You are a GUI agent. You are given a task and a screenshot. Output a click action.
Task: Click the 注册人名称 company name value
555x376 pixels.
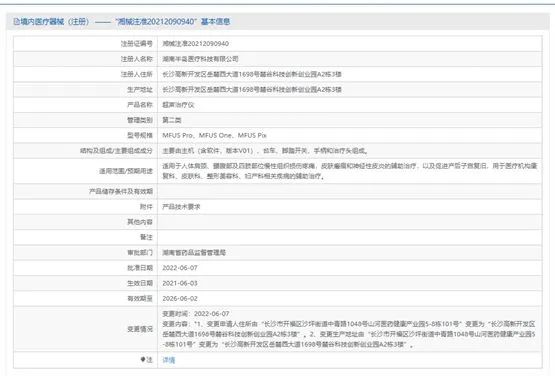click(200, 59)
